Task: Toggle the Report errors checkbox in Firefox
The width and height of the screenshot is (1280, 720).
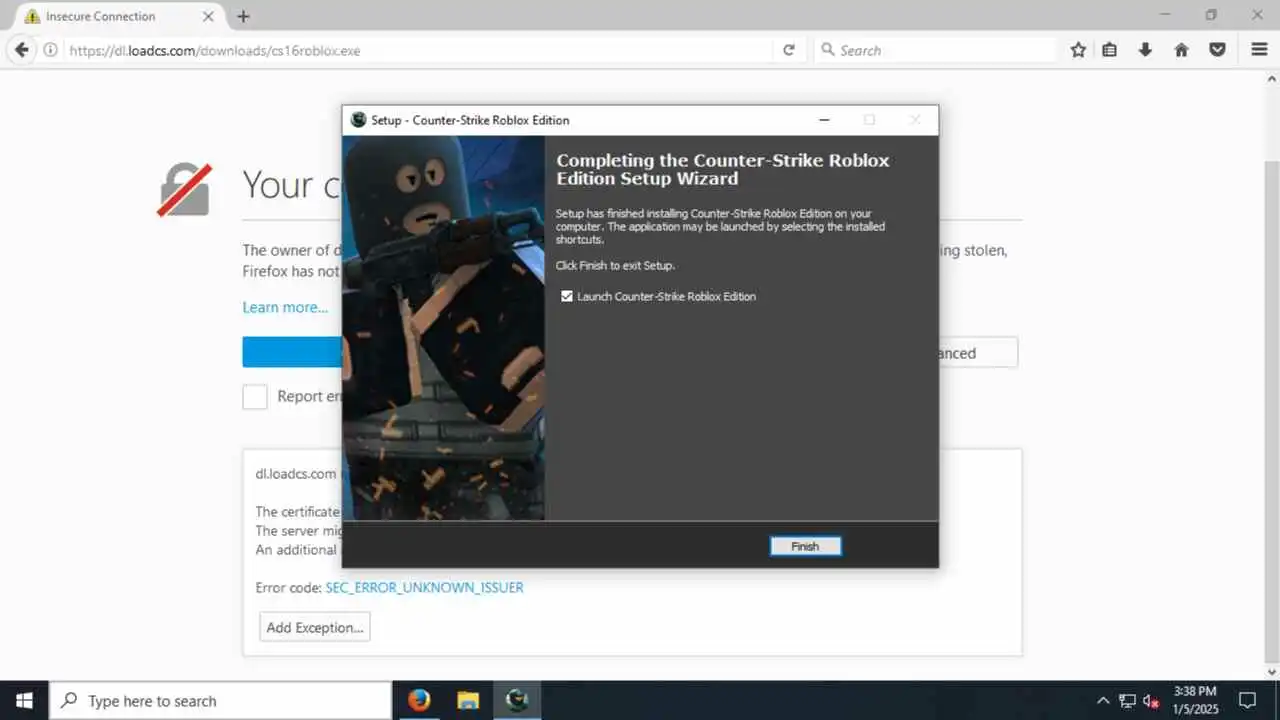Action: (x=255, y=396)
